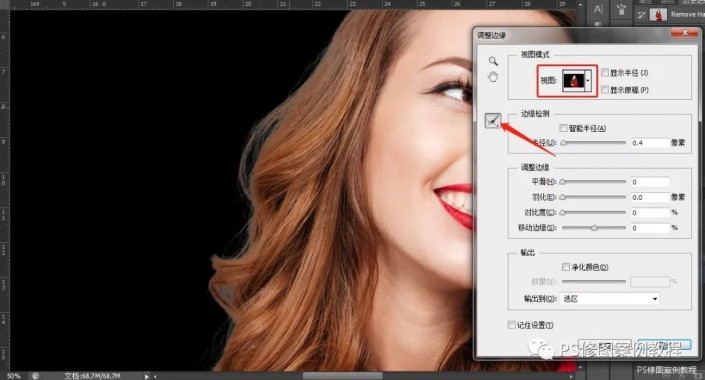Screen dimensions: 705x380
Task: Click the horizontal scrollbar below the canvas
Action: 343,376
